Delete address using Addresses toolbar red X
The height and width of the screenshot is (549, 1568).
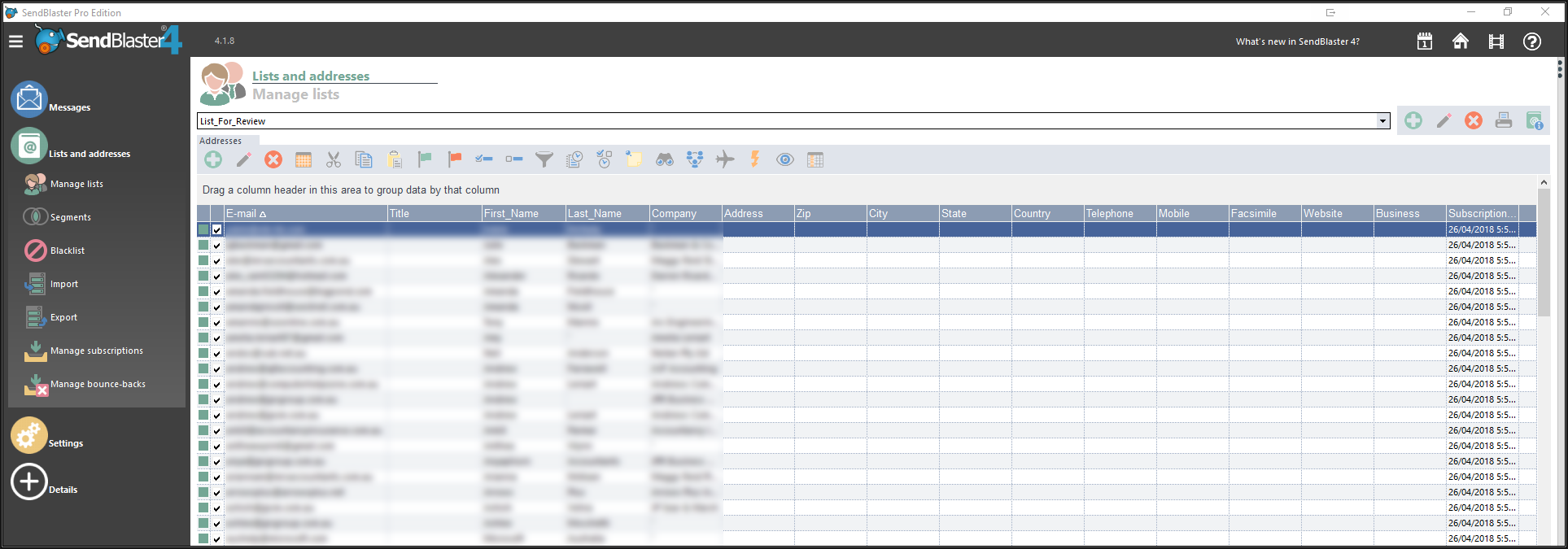click(x=273, y=159)
